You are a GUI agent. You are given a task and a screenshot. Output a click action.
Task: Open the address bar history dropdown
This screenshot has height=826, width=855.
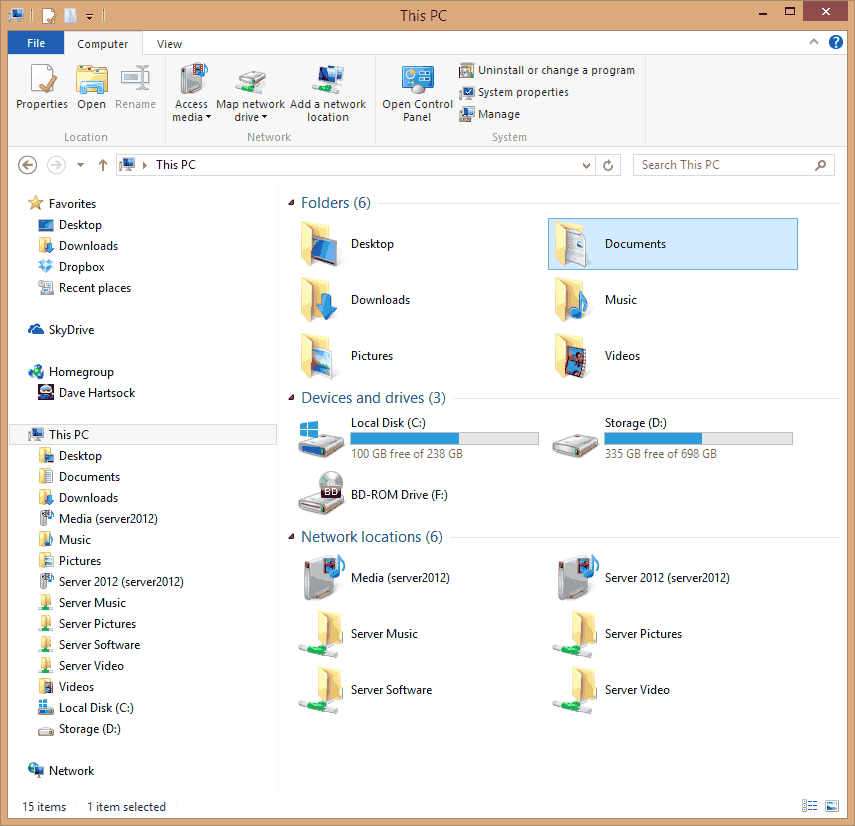(586, 165)
